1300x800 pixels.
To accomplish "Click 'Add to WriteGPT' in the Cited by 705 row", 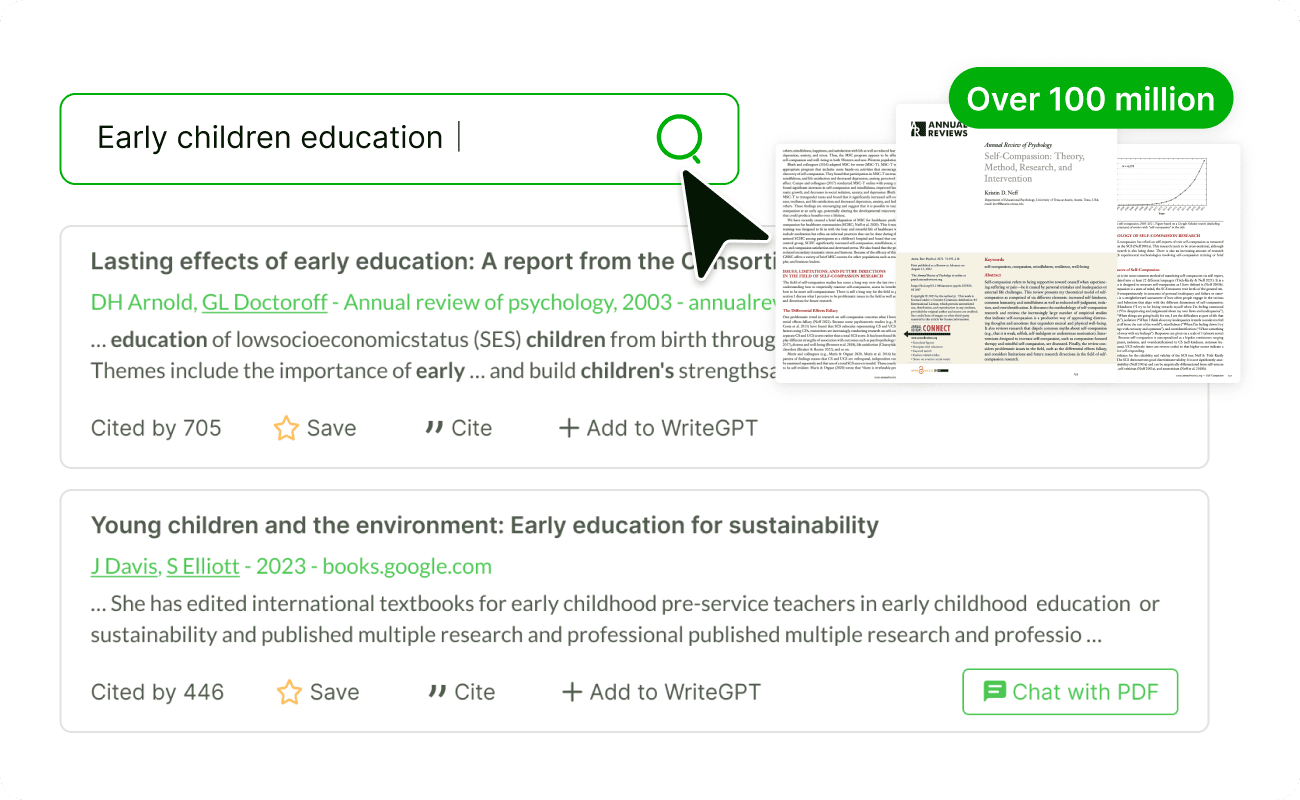I will coord(672,428).
